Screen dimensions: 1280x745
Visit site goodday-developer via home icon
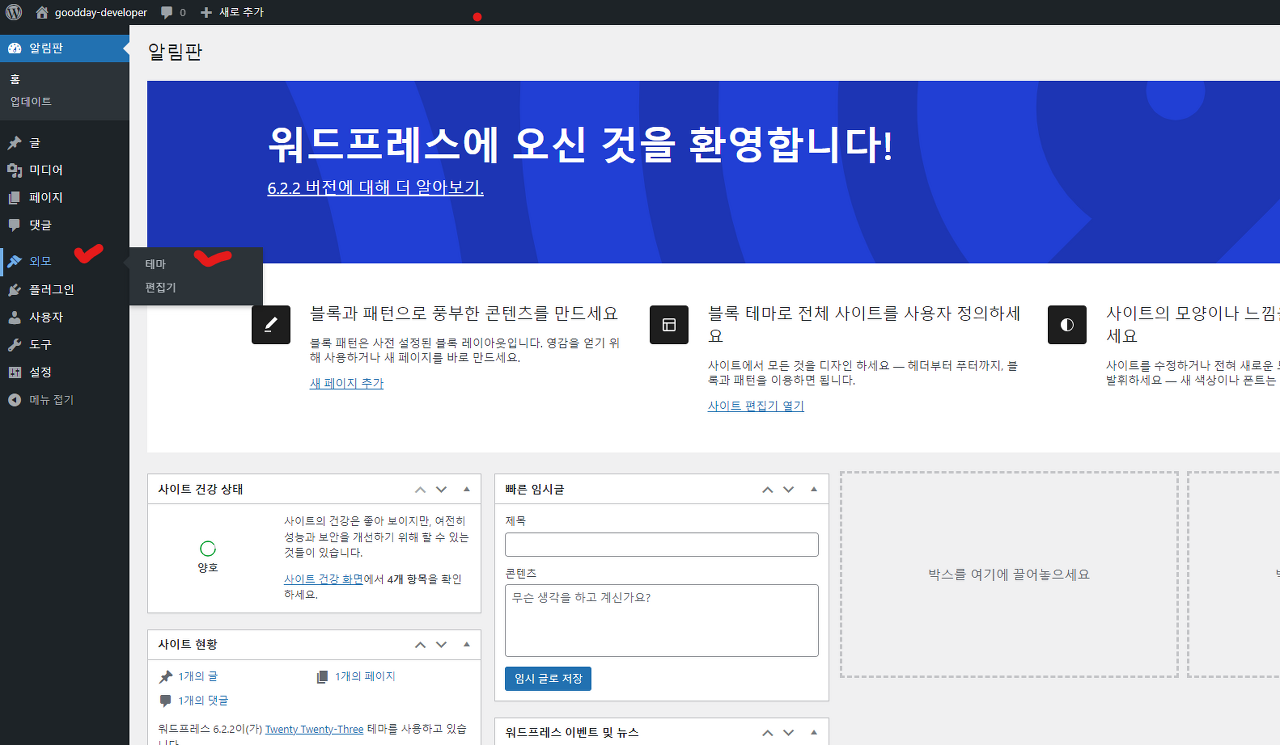pyautogui.click(x=42, y=12)
